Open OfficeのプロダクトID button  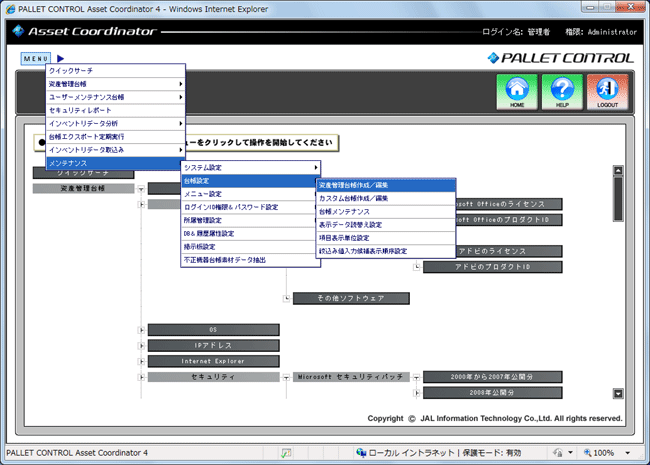509,220
